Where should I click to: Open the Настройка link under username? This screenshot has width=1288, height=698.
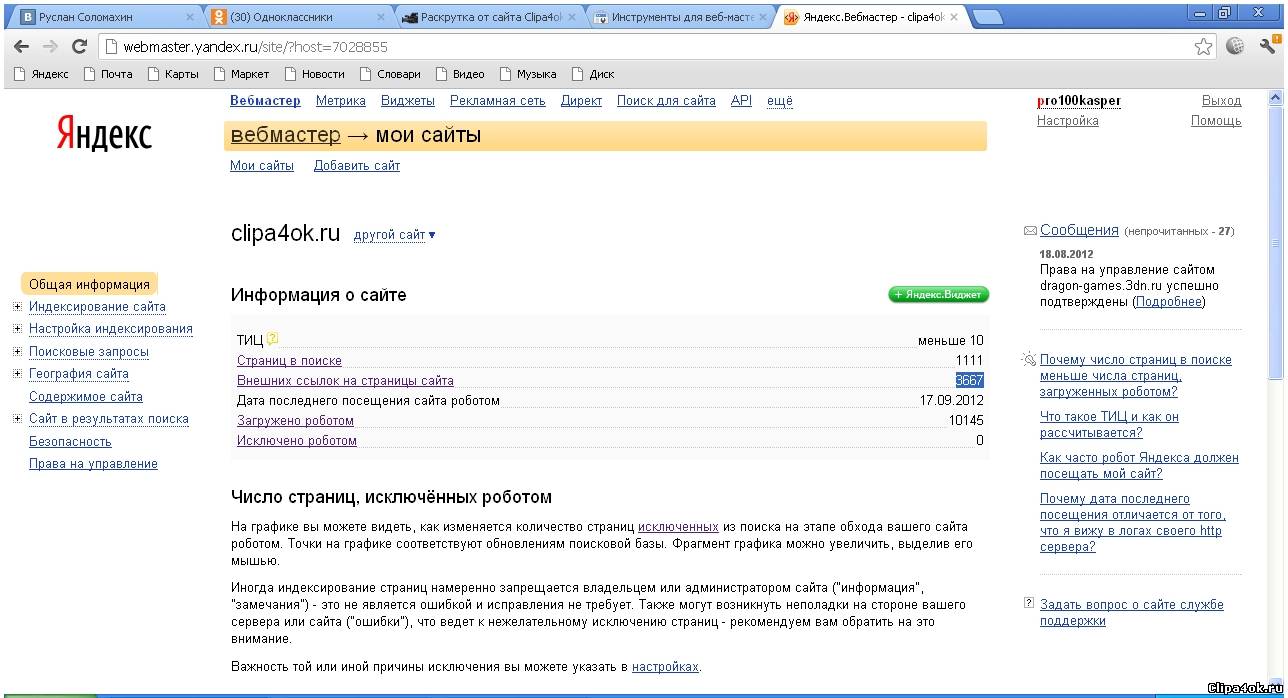click(x=1068, y=121)
